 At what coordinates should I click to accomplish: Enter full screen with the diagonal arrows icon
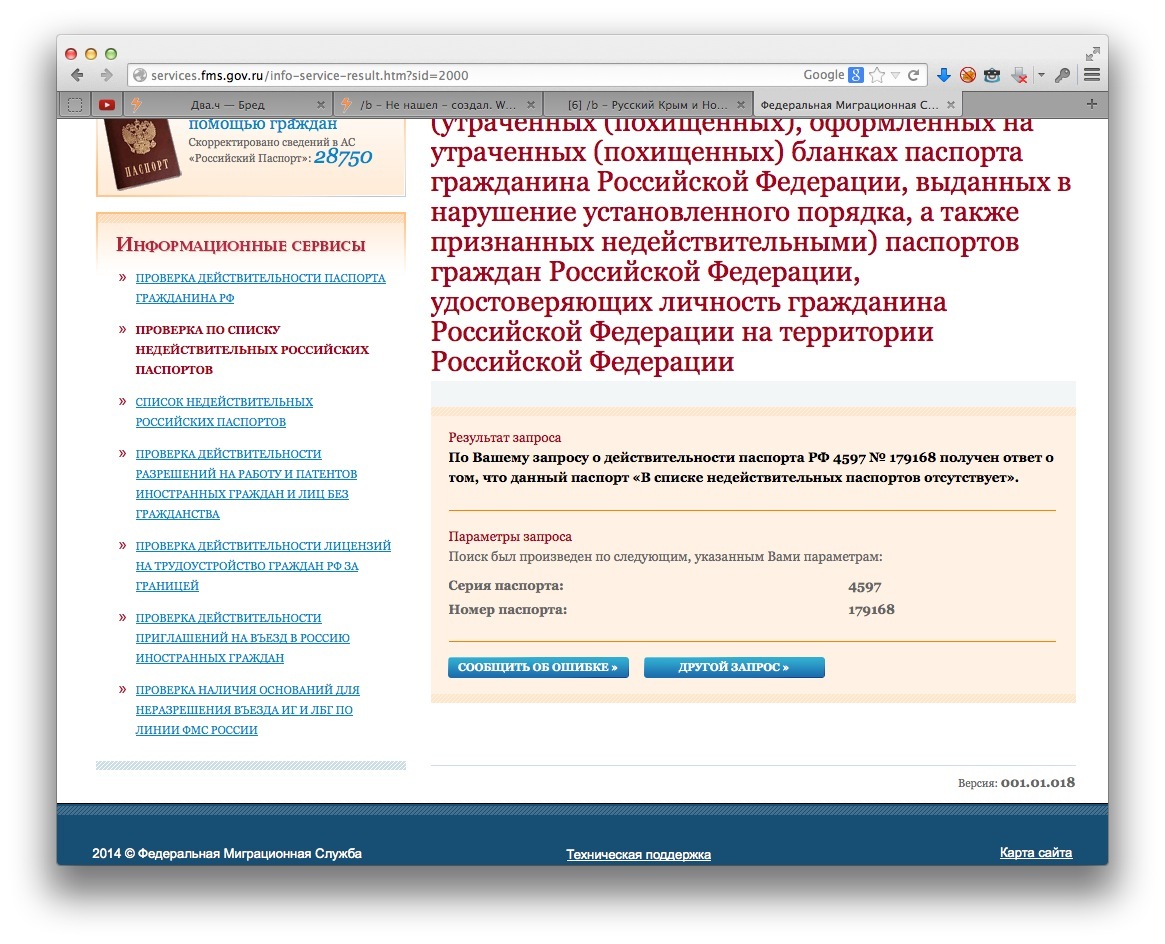coord(1092,54)
